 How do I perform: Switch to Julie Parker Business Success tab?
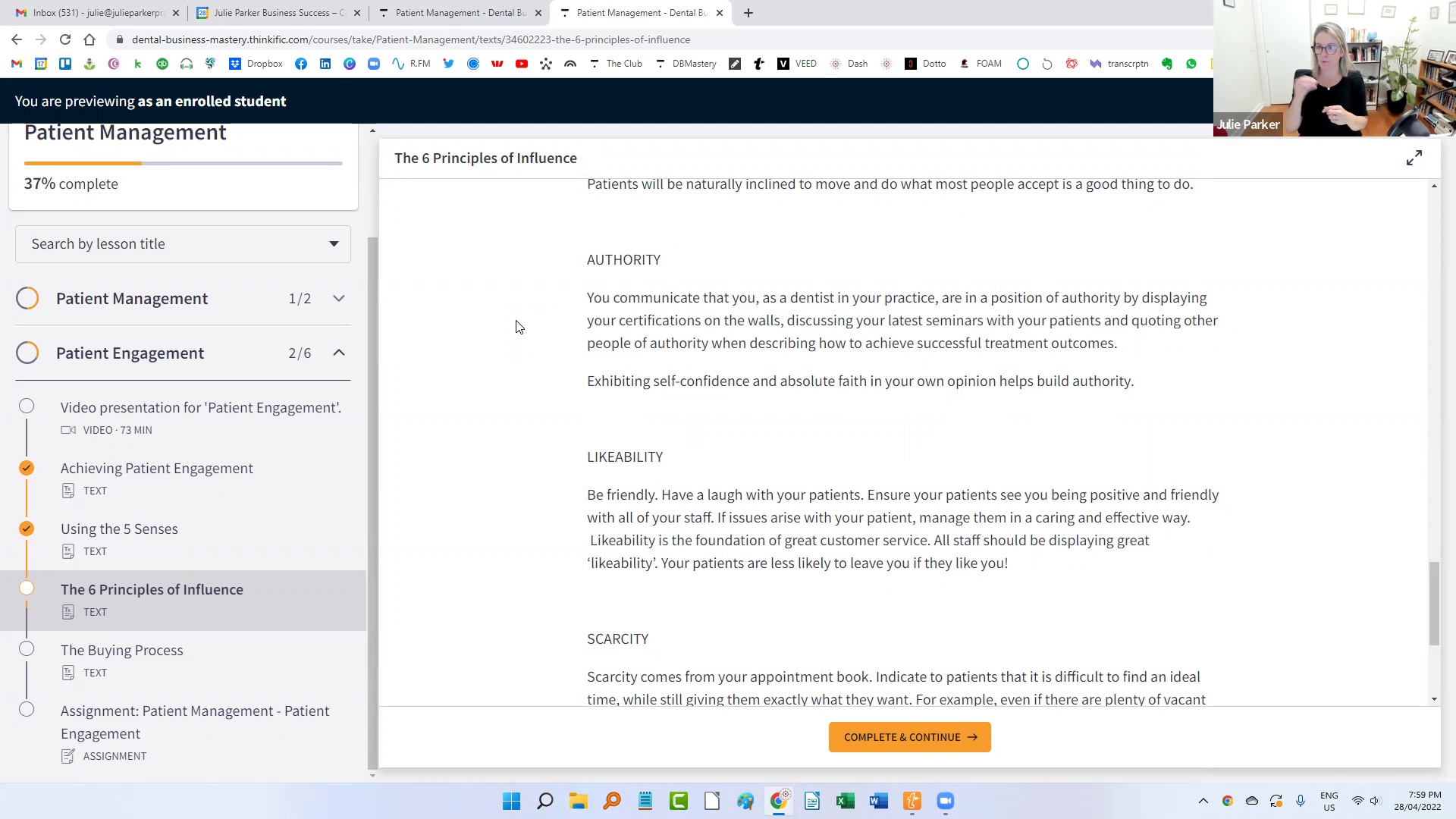pos(273,13)
